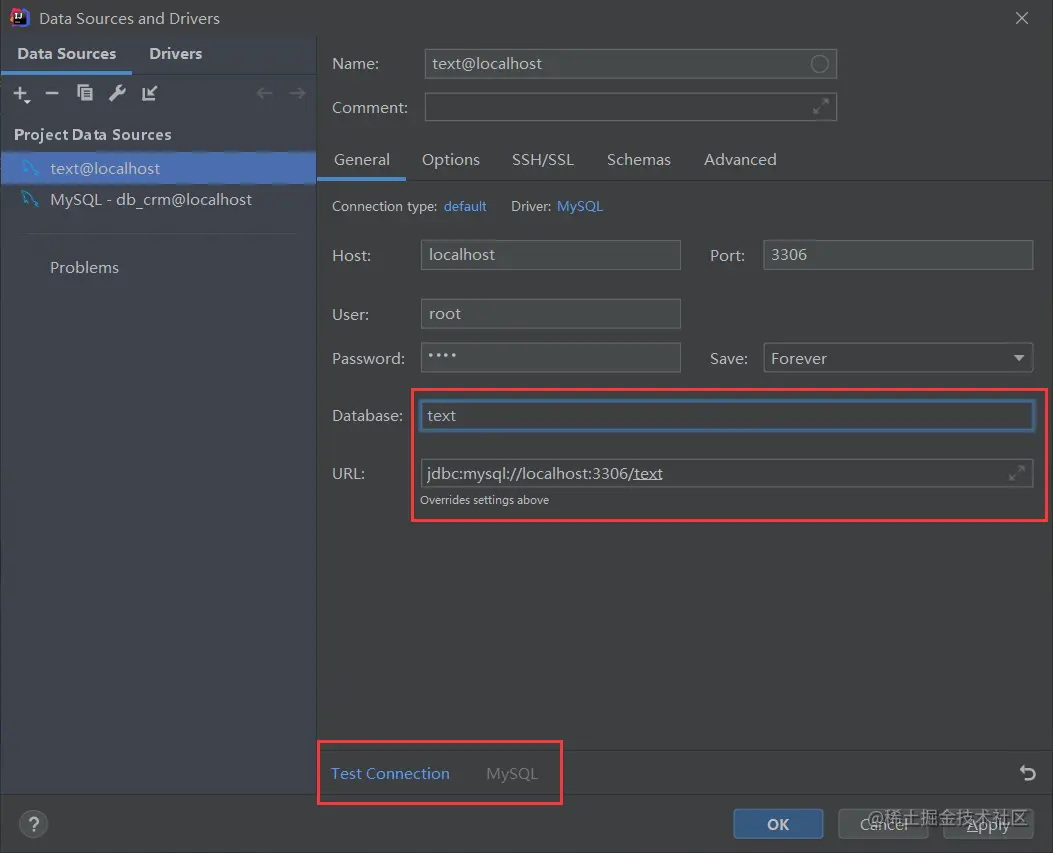Viewport: 1053px width, 853px height.
Task: Click into the Database input field
Action: click(726, 416)
